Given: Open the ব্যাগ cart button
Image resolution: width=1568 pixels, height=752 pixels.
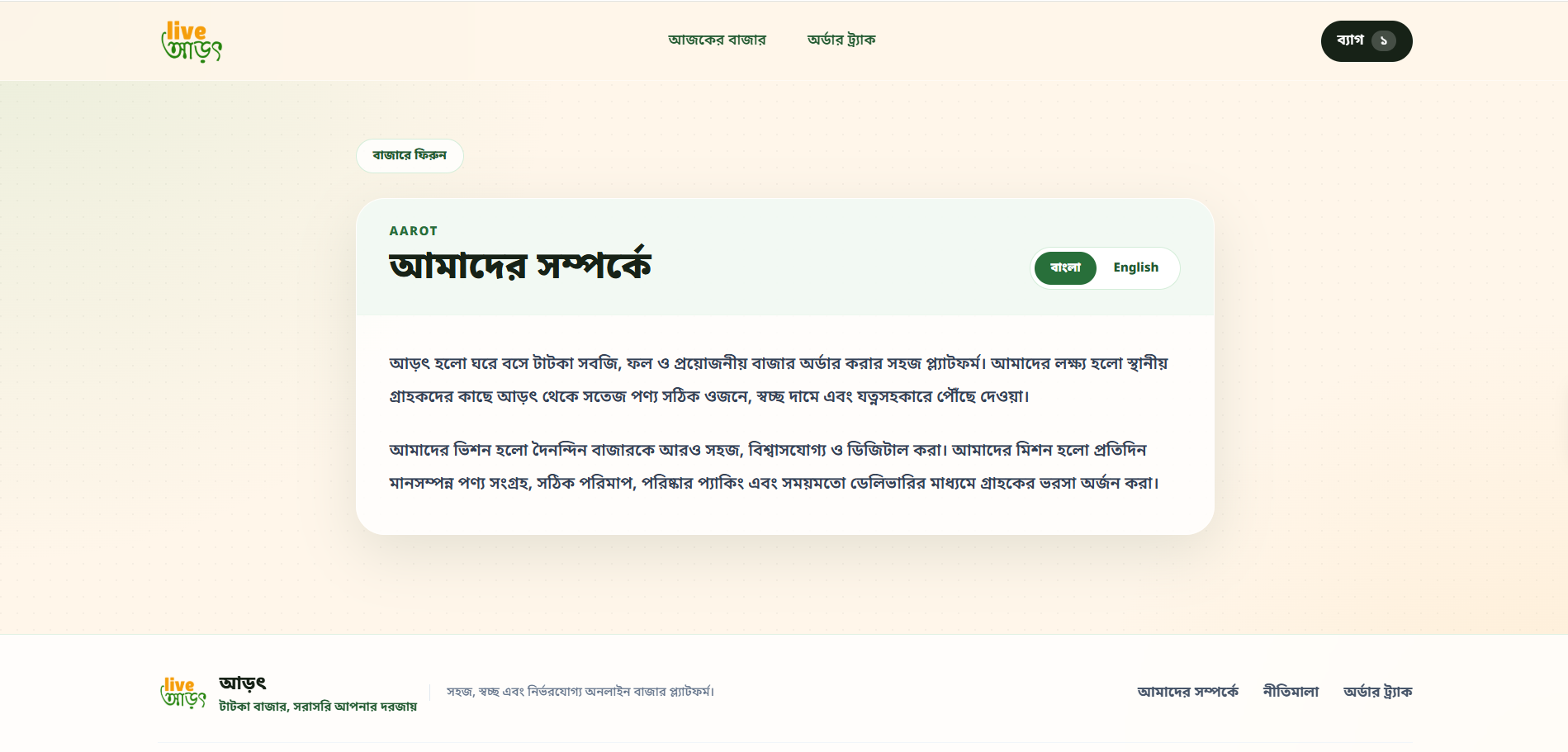Looking at the screenshot, I should pyautogui.click(x=1367, y=41).
